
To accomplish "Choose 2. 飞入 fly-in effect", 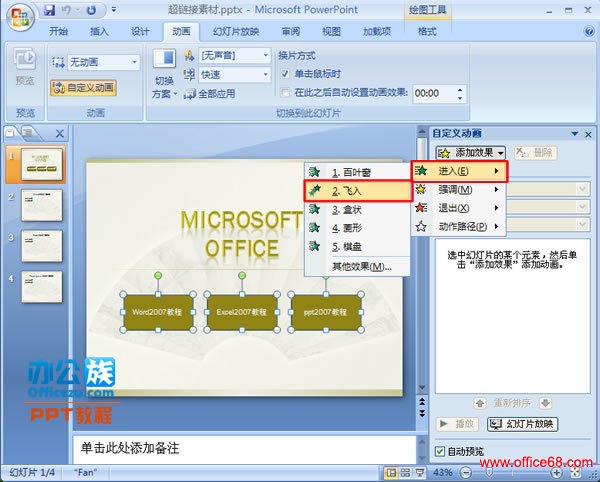I will pyautogui.click(x=357, y=191).
